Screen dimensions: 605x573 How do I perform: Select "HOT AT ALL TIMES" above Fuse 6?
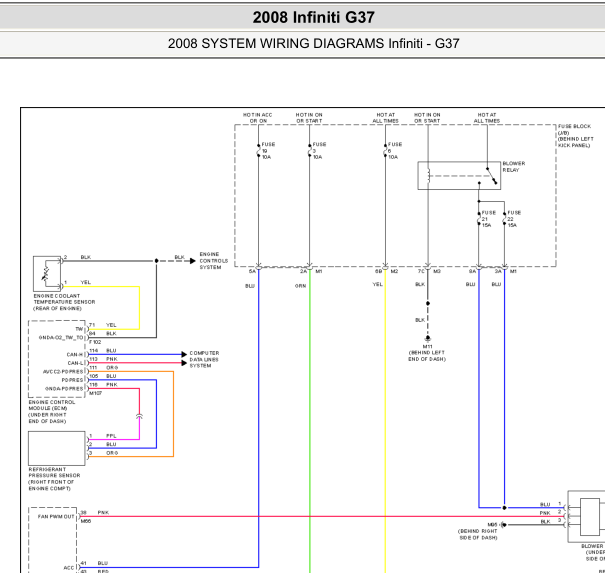coord(385,118)
